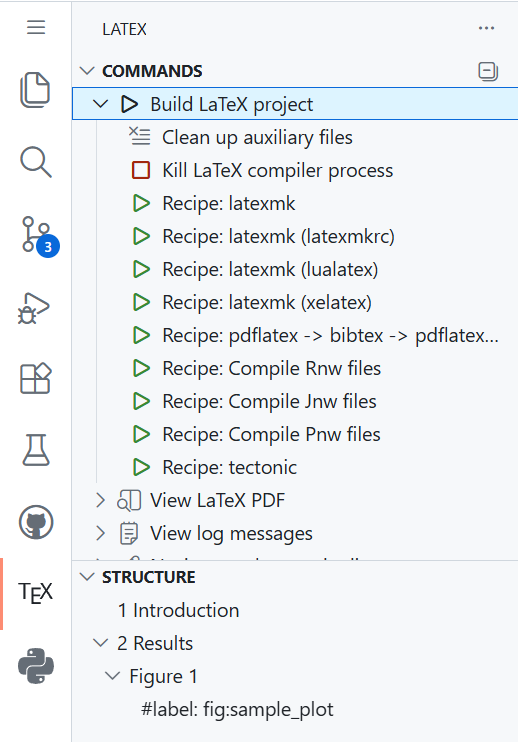Viewport: 518px width, 742px height.
Task: Open the Python activity bar icon
Action: [x=36, y=666]
